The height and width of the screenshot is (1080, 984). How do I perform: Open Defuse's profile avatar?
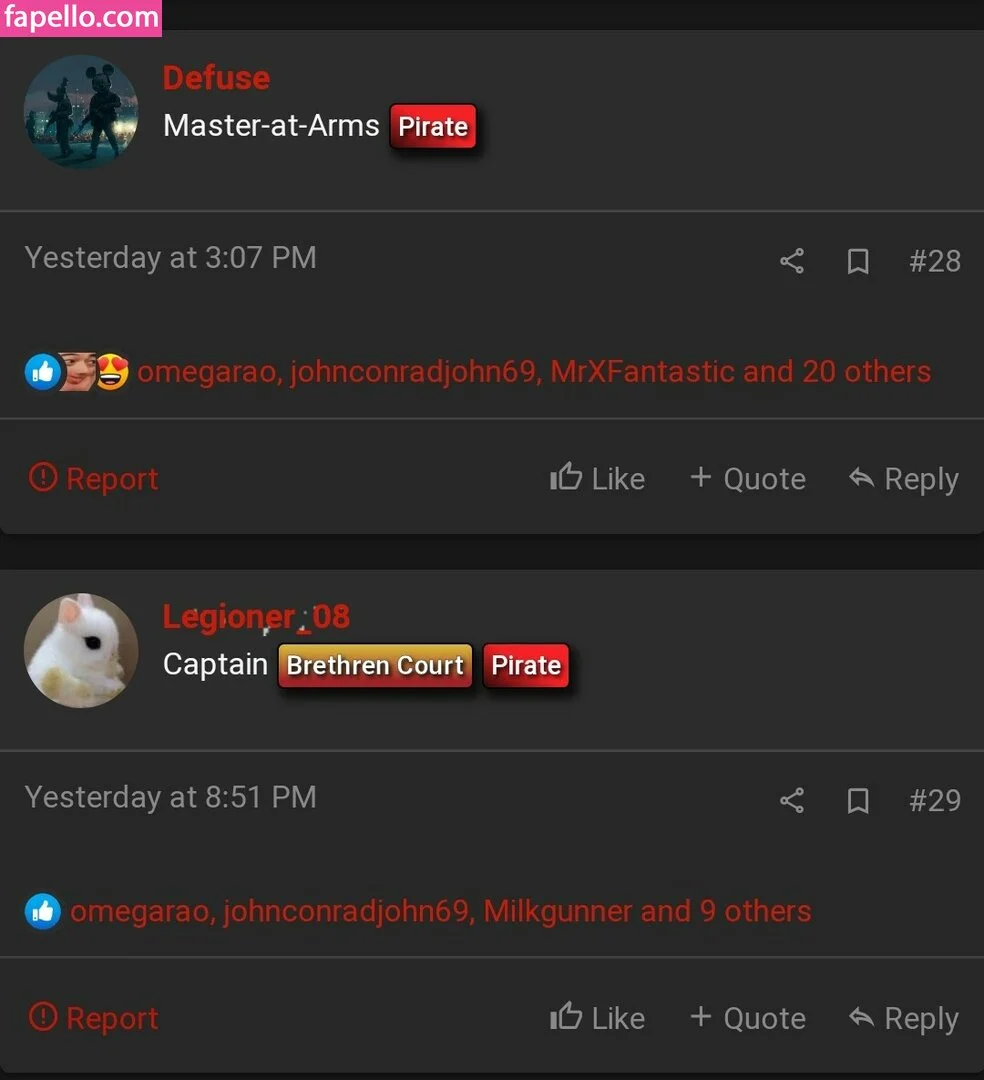[x=81, y=112]
